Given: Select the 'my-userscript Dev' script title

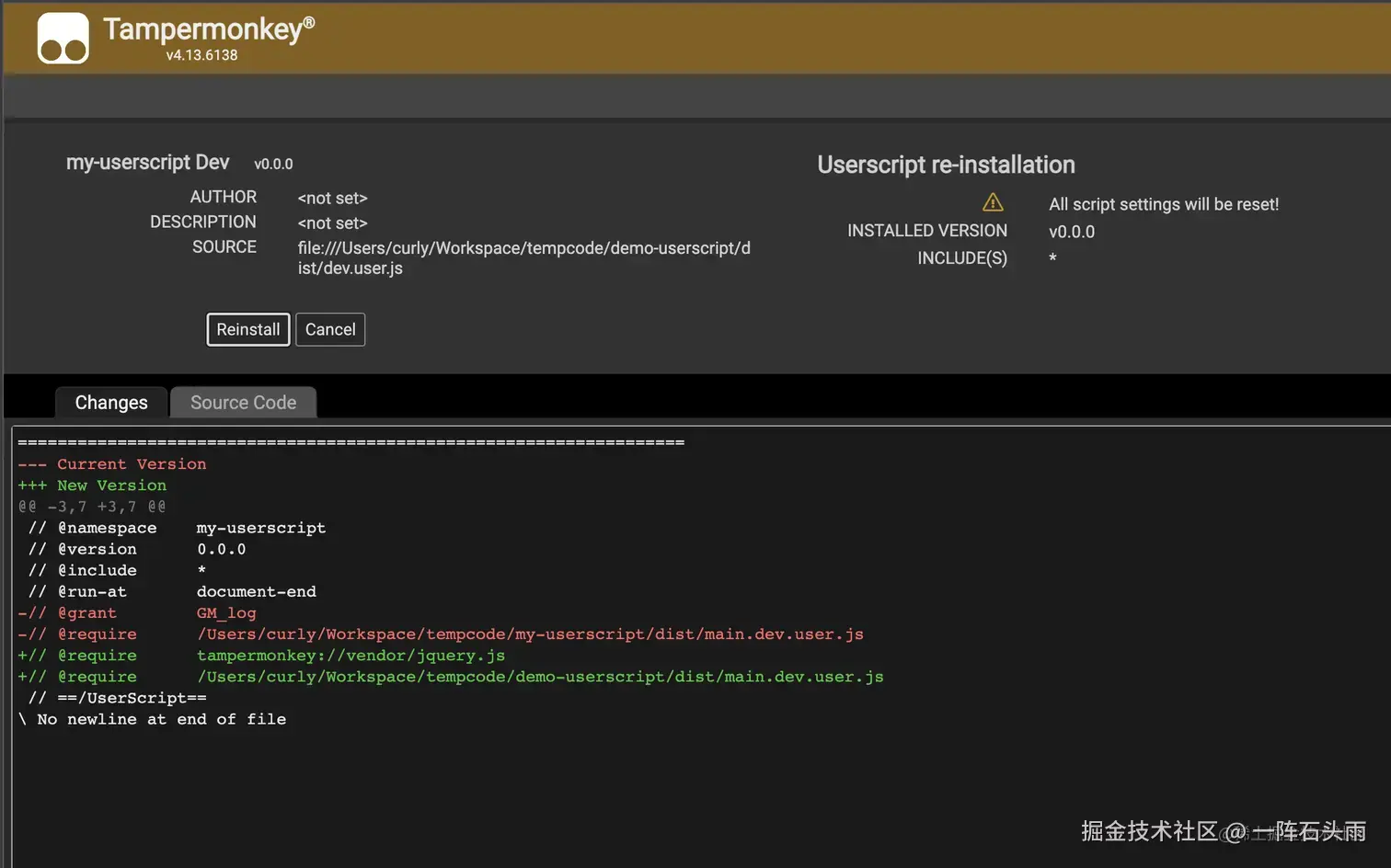Looking at the screenshot, I should [147, 163].
